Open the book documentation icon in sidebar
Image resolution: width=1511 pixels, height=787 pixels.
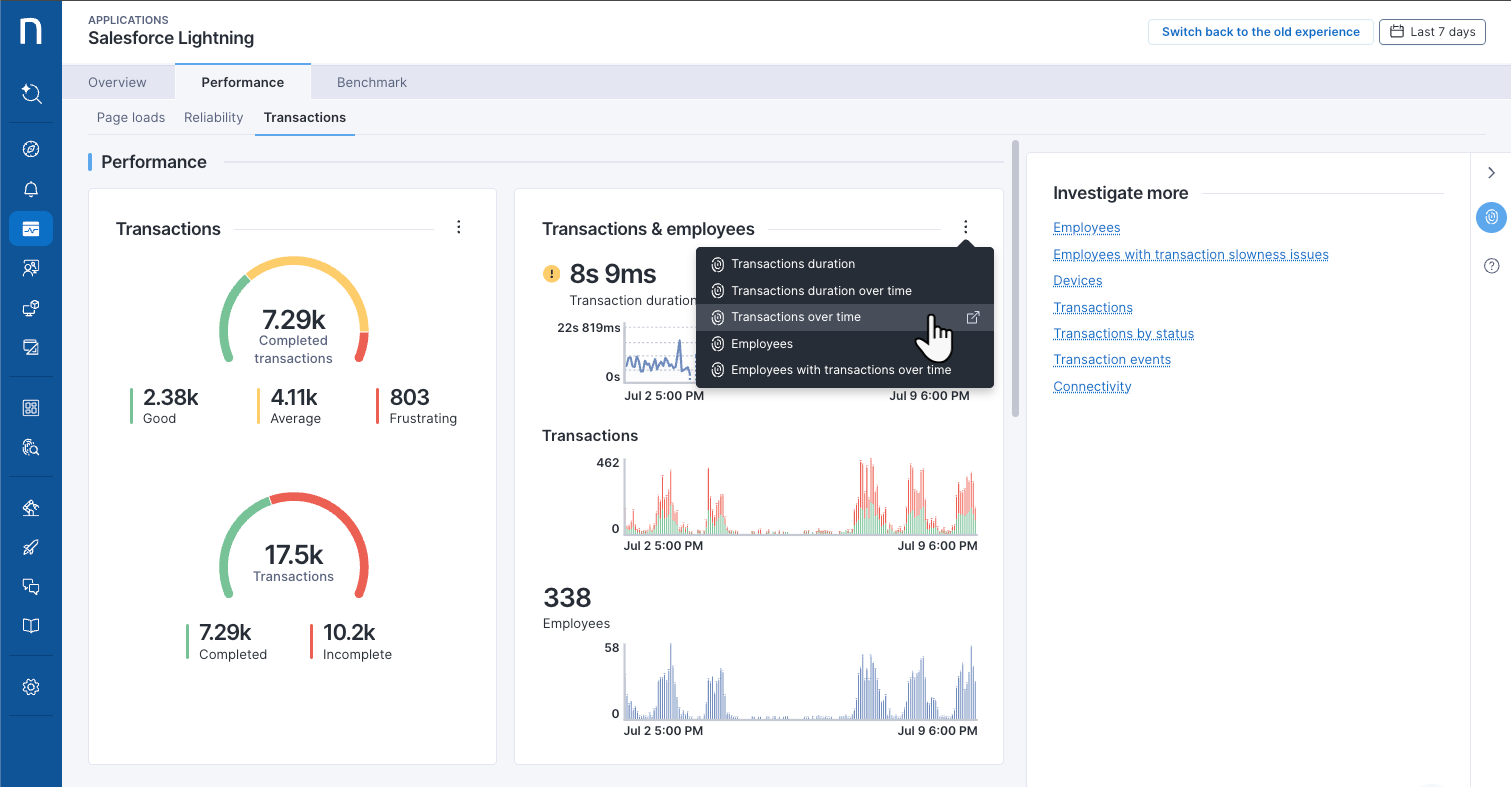tap(31, 626)
